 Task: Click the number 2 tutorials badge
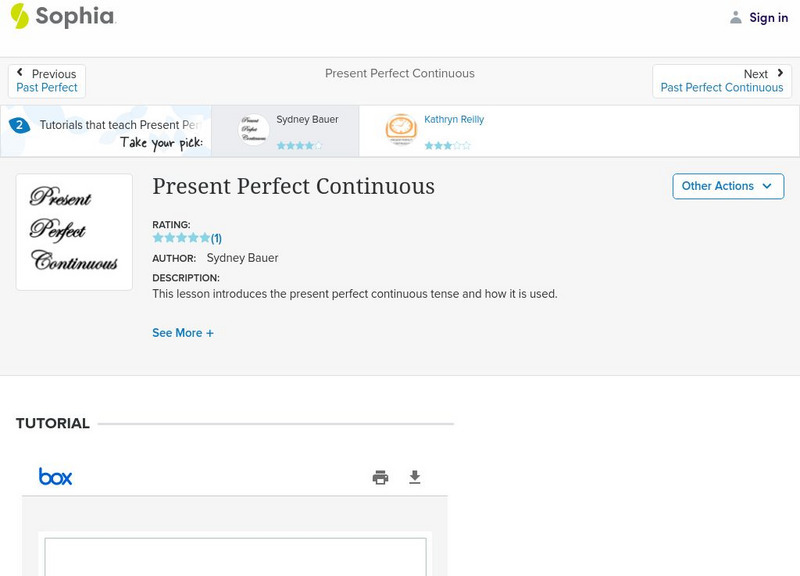(x=18, y=125)
